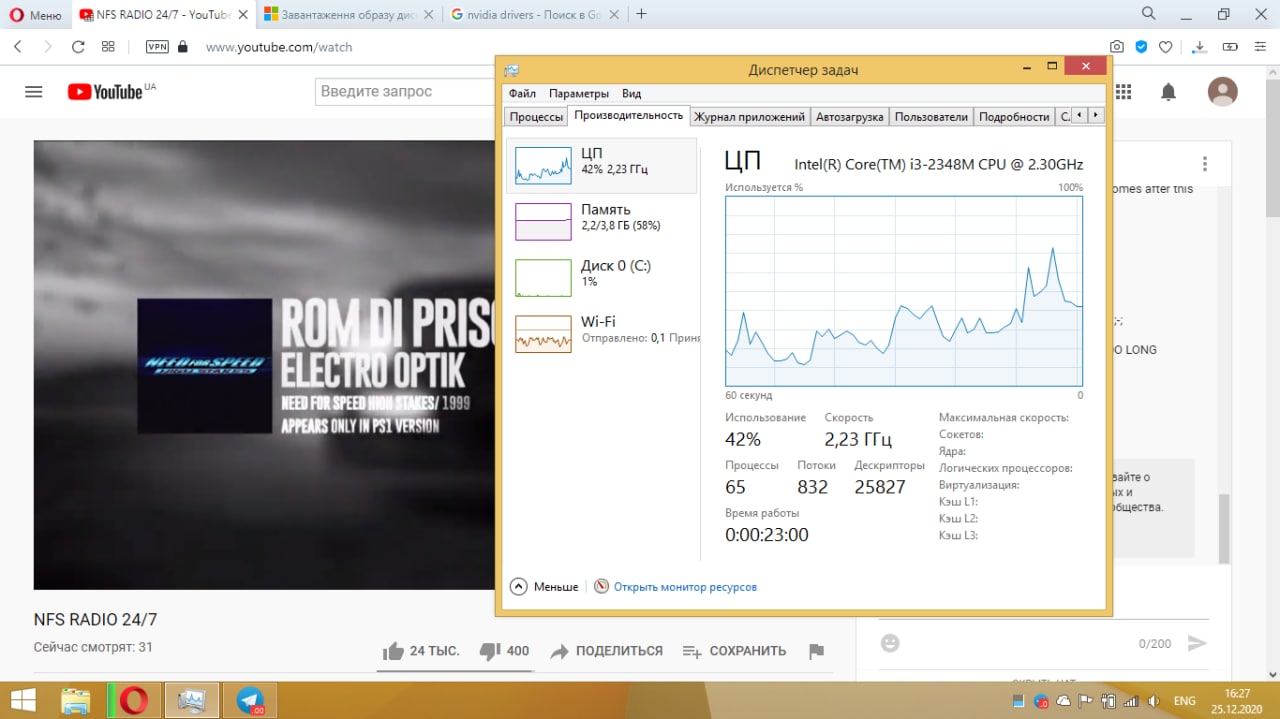Add page to bookmarks with heart icon
This screenshot has height=719, width=1280.
pyautogui.click(x=1165, y=47)
